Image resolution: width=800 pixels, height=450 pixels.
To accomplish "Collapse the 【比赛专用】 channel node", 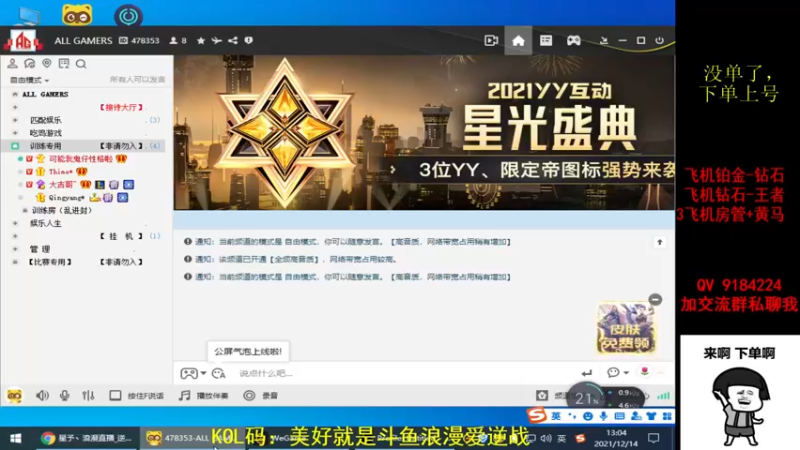I will click(x=15, y=262).
